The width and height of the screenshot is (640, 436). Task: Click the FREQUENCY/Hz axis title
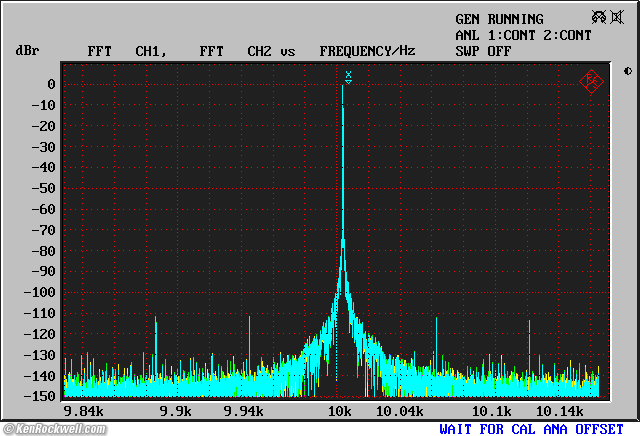coord(367,50)
